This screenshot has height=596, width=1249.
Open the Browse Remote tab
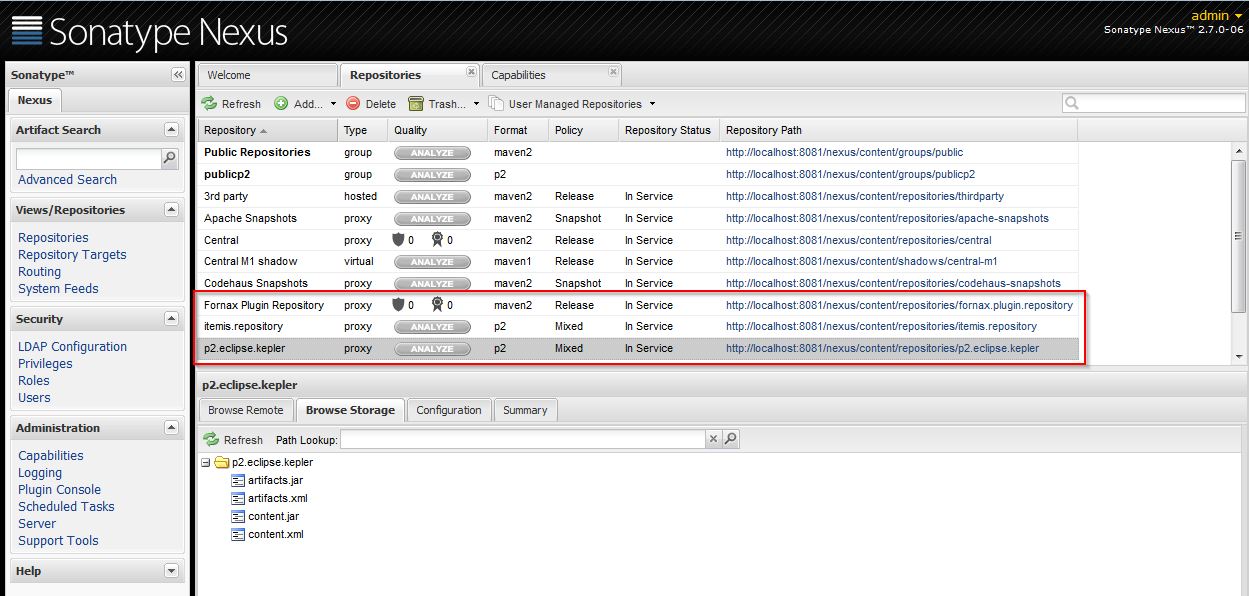coord(246,410)
